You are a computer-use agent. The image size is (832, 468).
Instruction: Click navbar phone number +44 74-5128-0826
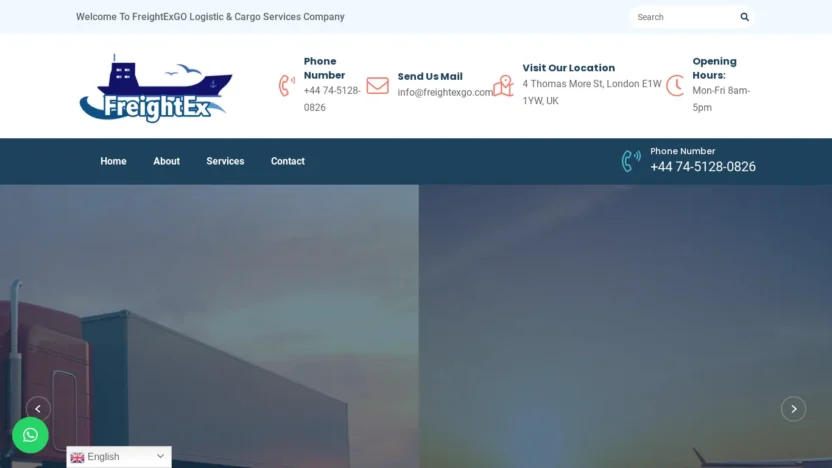(x=703, y=167)
